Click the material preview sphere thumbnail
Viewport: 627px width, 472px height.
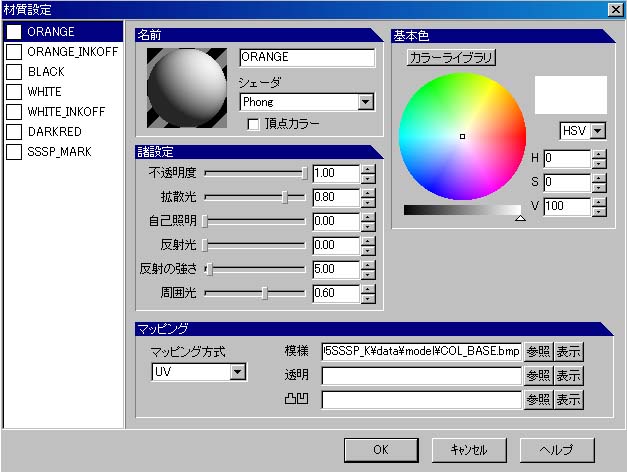(x=187, y=86)
